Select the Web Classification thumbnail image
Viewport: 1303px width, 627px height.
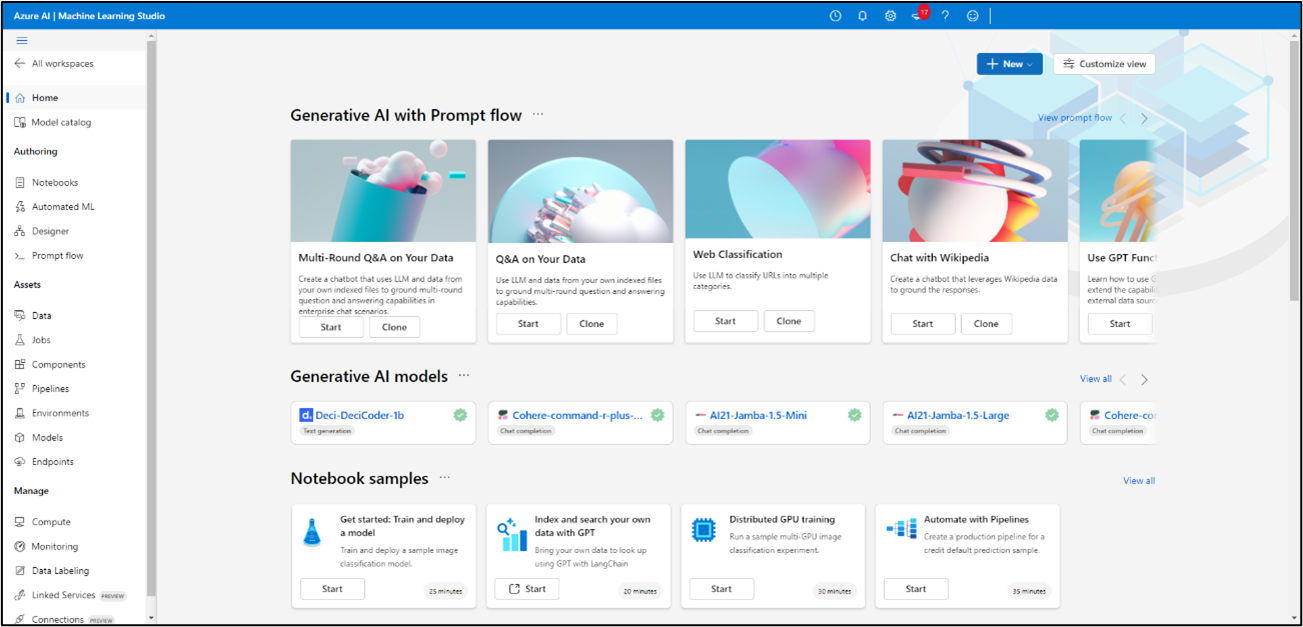pos(777,190)
